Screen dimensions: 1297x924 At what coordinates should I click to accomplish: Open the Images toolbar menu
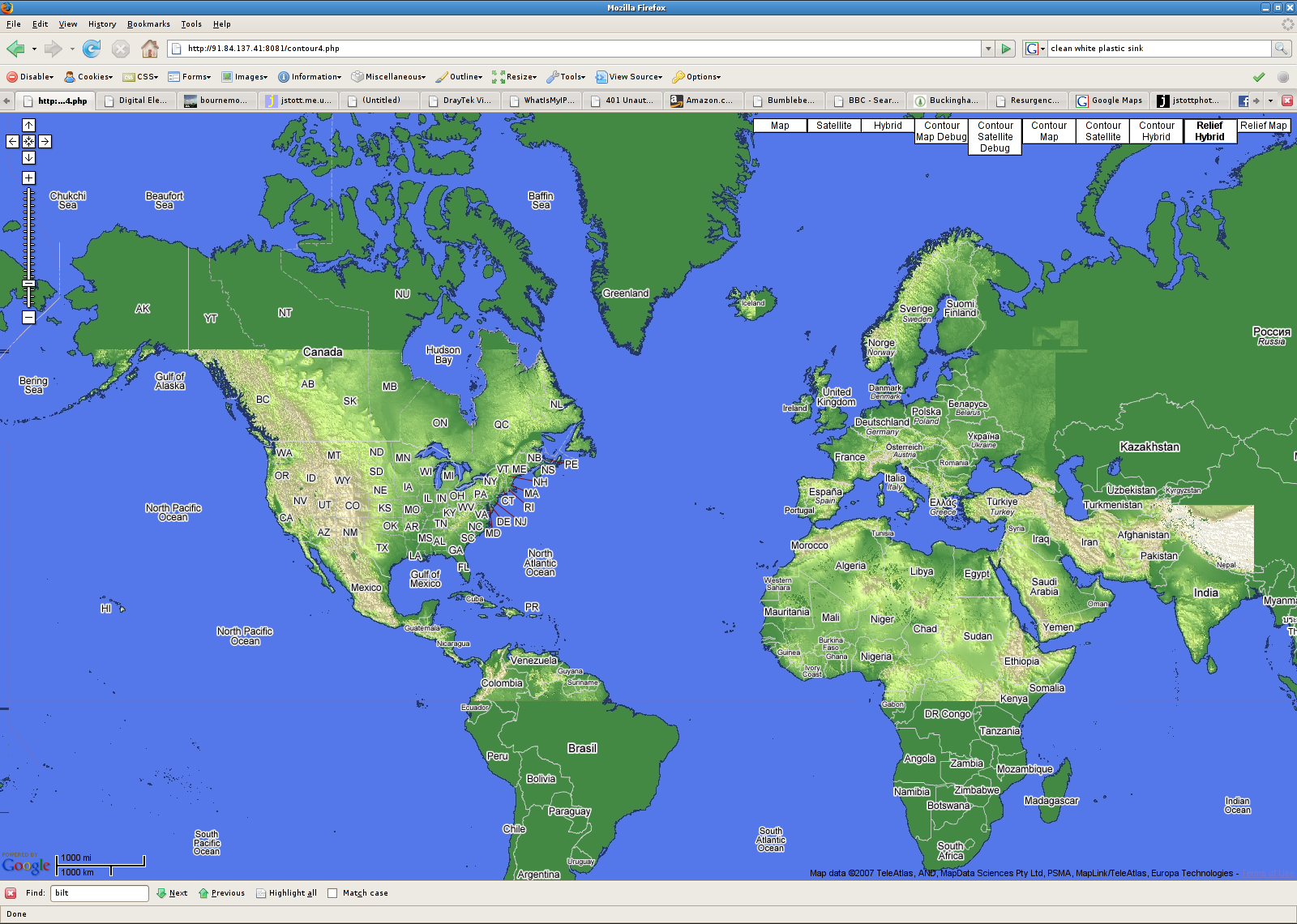(245, 77)
